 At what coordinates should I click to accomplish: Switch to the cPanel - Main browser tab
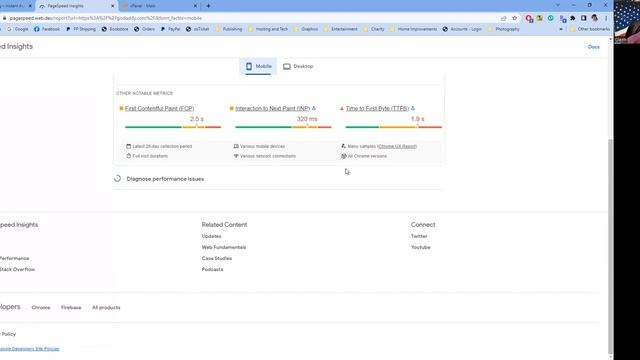160,6
